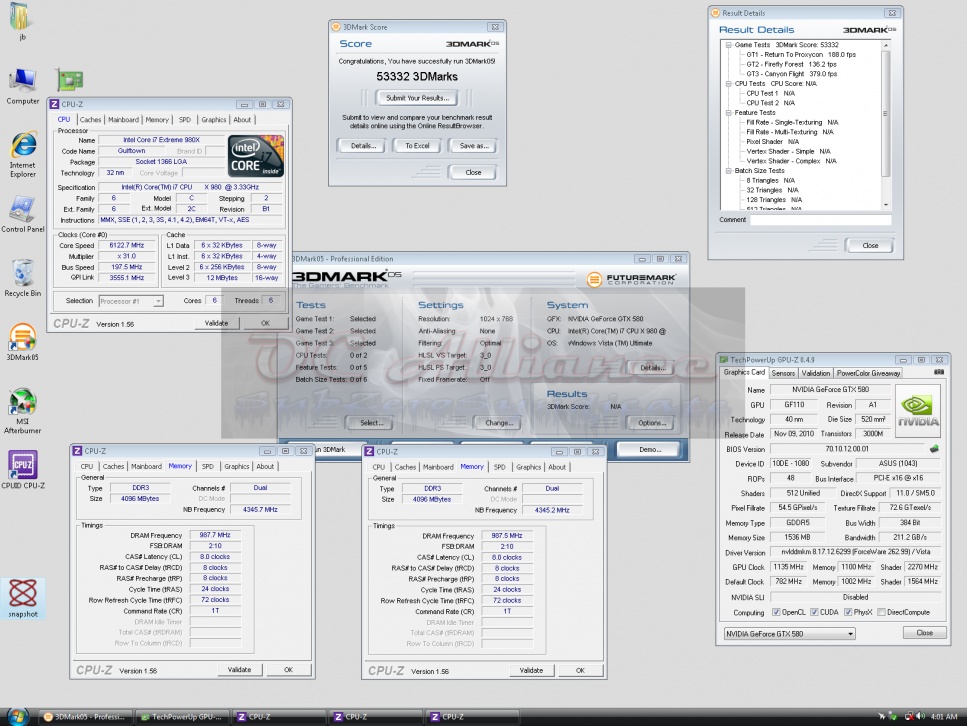
Task: Collapse the Feature Tests tree node
Action: pos(727,113)
